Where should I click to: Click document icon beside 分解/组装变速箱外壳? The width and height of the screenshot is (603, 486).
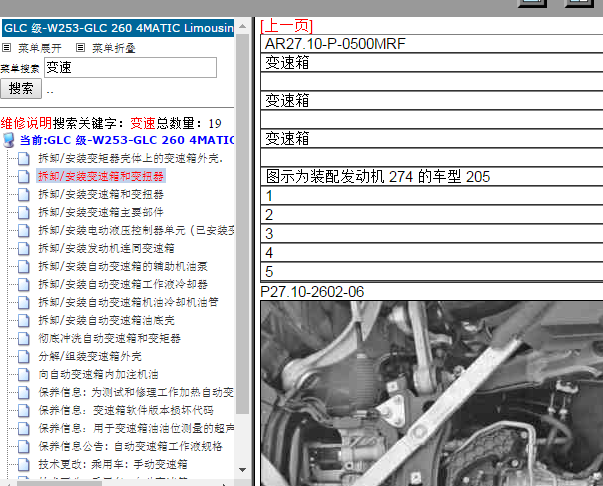(23, 357)
